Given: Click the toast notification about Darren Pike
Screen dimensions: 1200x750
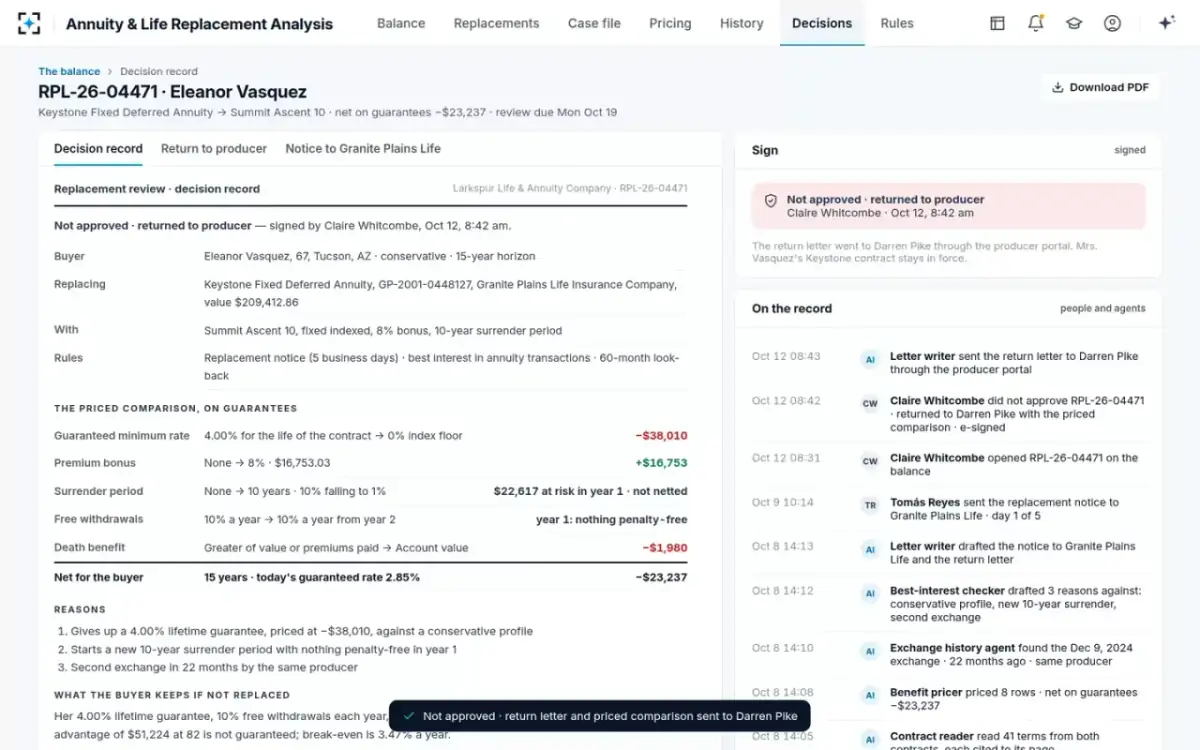Looking at the screenshot, I should click(x=600, y=716).
